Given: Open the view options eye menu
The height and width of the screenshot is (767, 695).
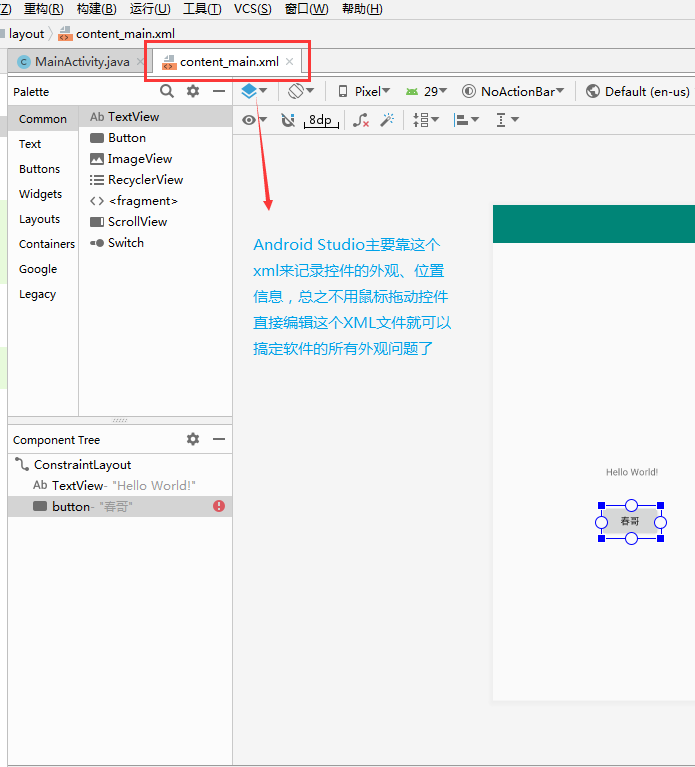Looking at the screenshot, I should pyautogui.click(x=254, y=120).
